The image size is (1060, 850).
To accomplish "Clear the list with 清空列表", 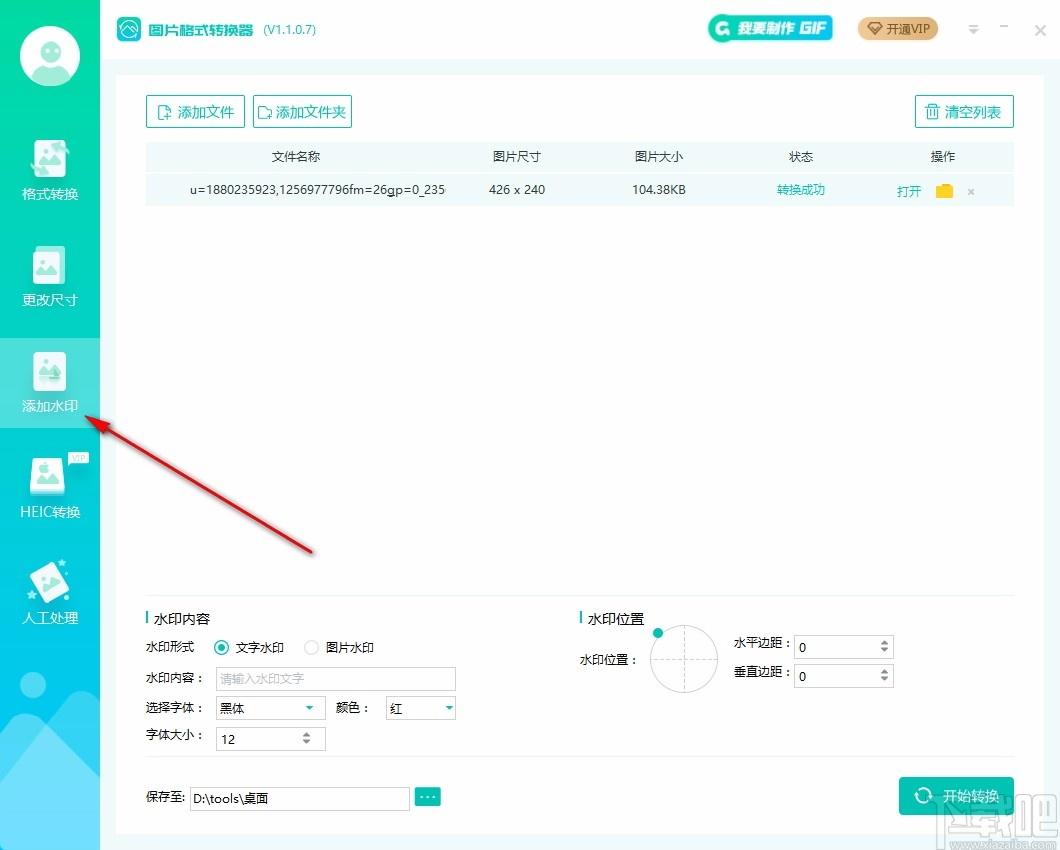I will 964,112.
